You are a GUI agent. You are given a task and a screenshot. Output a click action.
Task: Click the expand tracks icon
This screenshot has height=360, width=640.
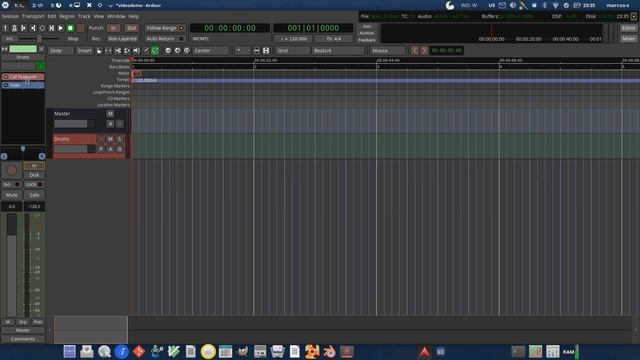tap(266, 51)
